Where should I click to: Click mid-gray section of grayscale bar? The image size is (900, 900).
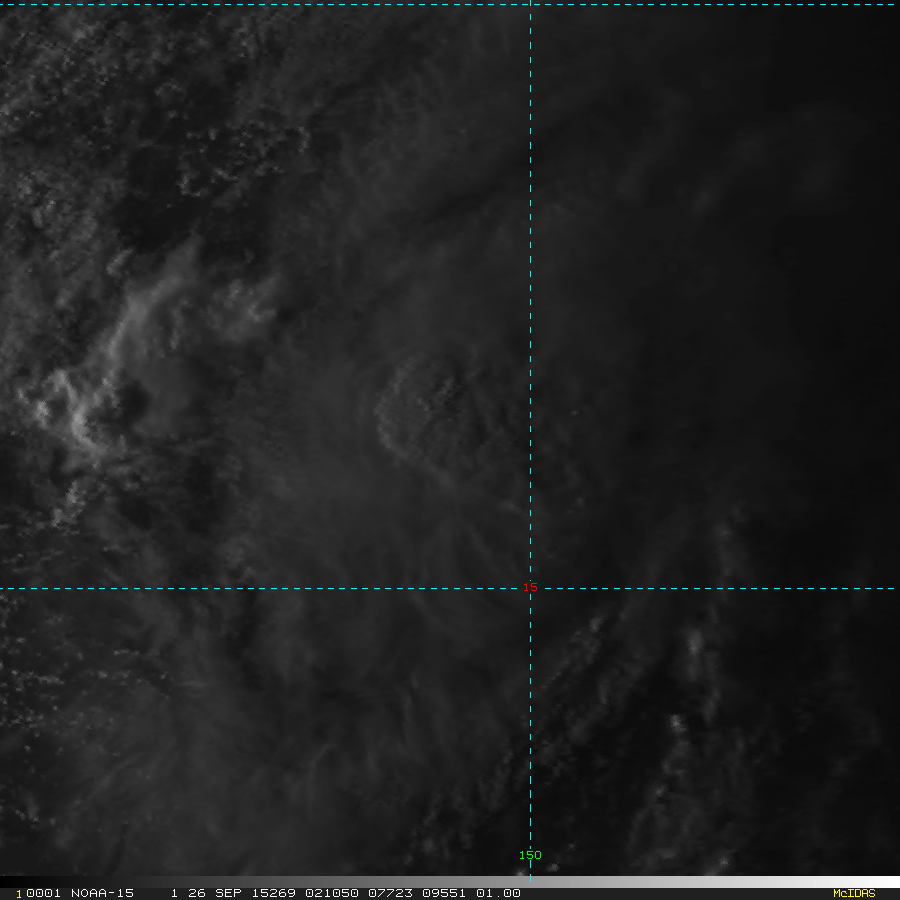coord(450,882)
